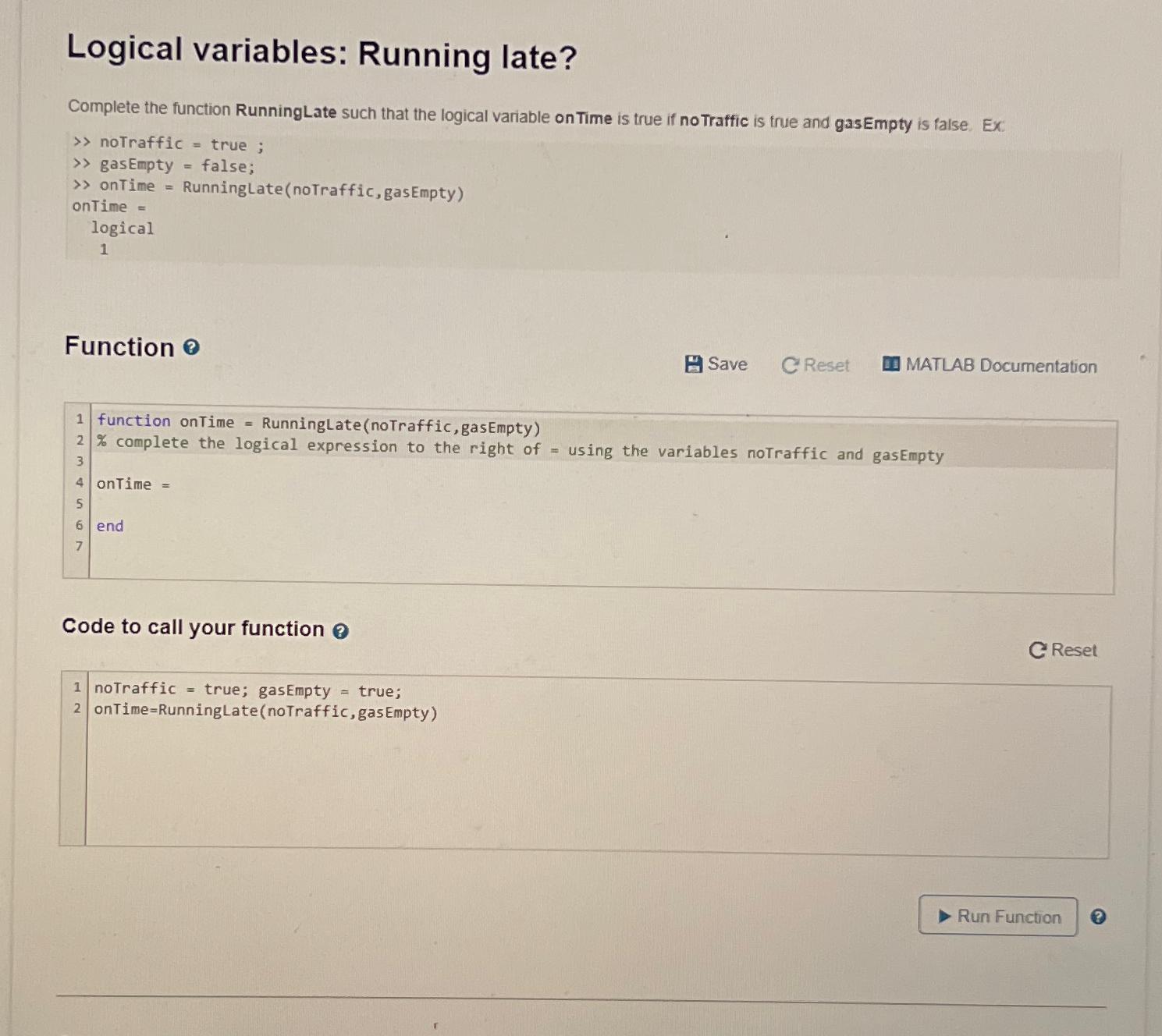Click line number 1 in the call code box

[76, 690]
